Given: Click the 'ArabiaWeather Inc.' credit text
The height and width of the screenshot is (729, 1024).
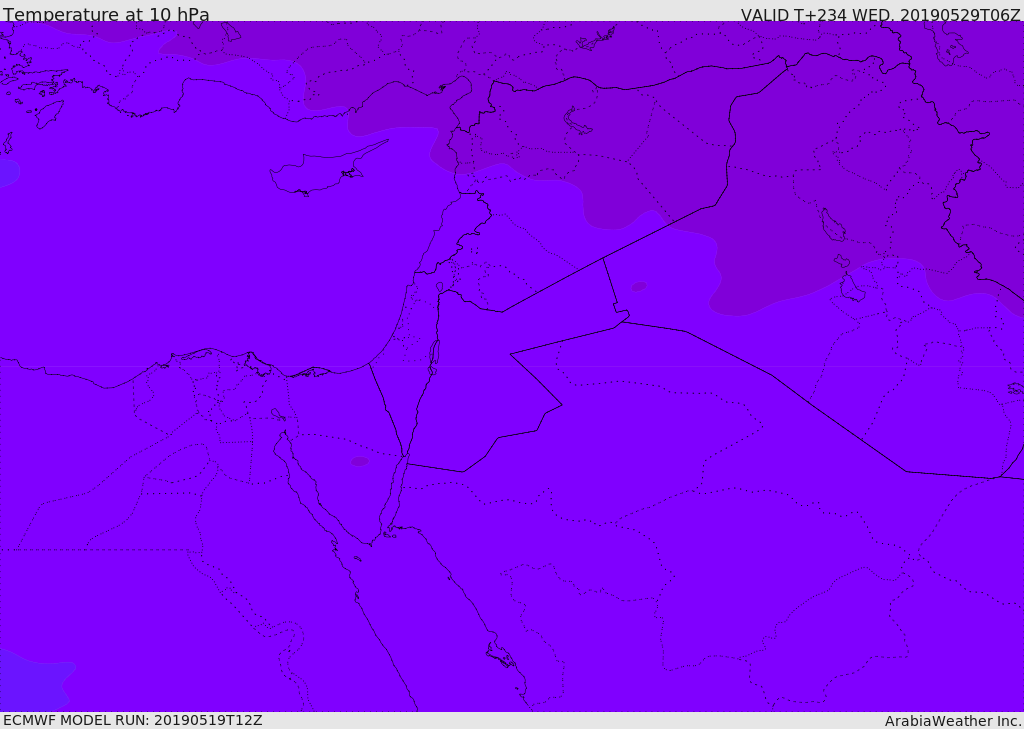Looking at the screenshot, I should pos(952,721).
